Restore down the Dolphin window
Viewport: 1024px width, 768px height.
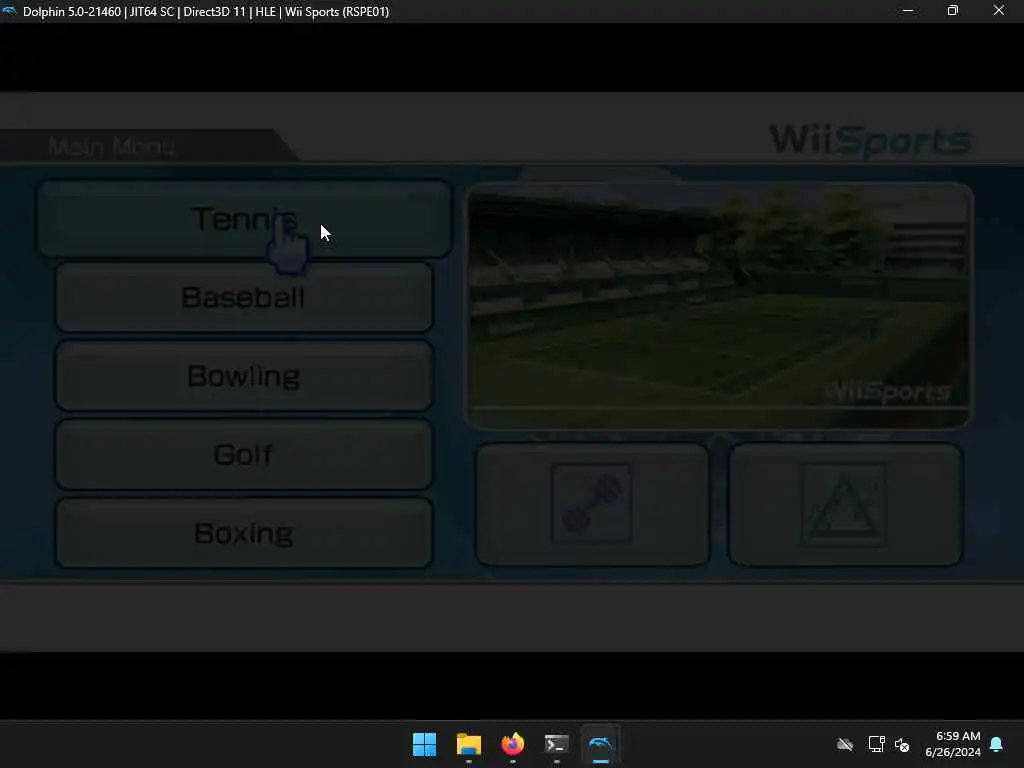953,11
